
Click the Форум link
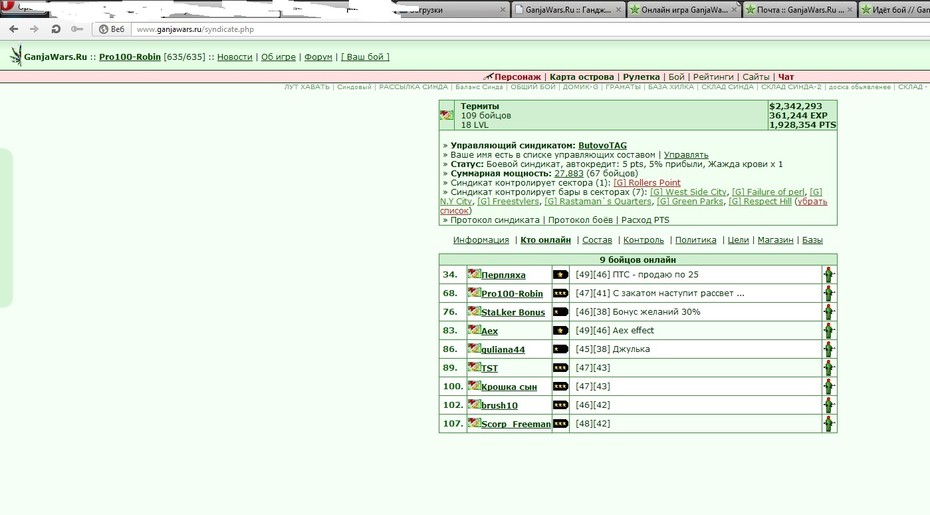coord(318,57)
